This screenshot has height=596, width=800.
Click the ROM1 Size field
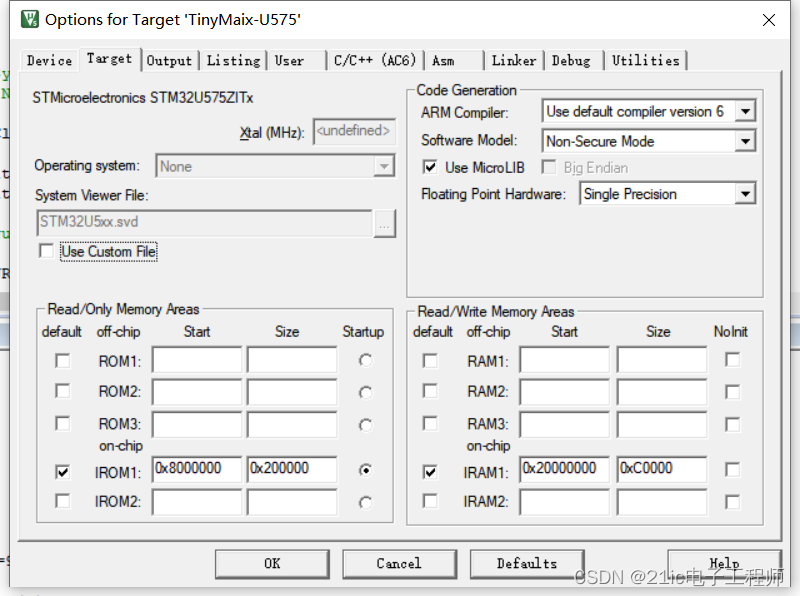click(292, 360)
